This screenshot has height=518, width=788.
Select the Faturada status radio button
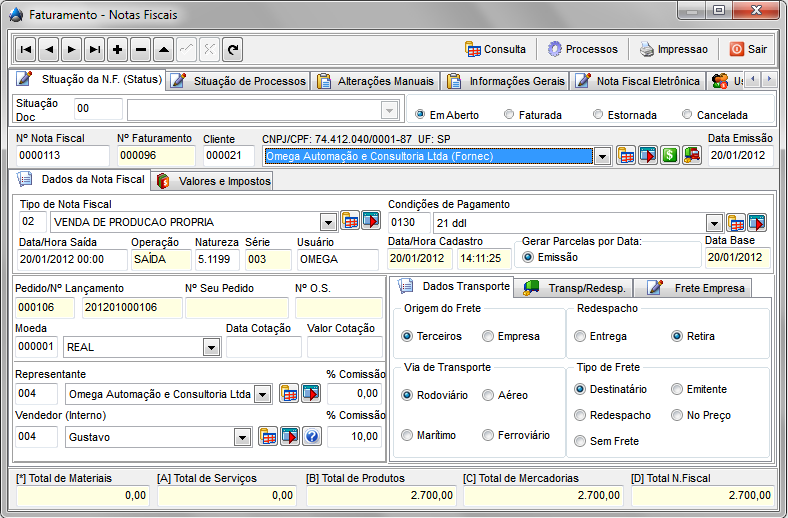510,115
